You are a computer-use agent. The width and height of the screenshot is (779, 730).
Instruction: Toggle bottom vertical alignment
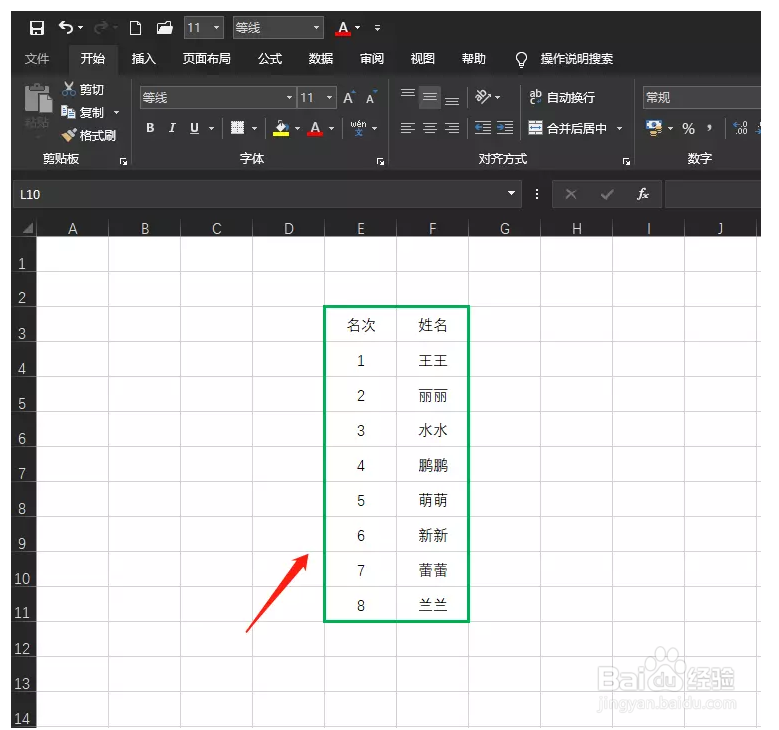452,98
